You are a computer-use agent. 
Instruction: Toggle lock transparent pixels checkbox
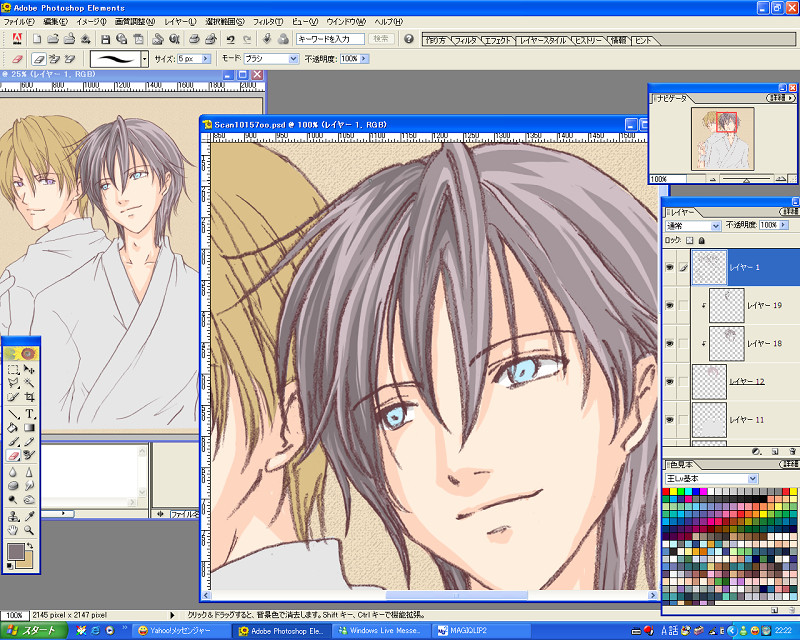pyautogui.click(x=690, y=240)
